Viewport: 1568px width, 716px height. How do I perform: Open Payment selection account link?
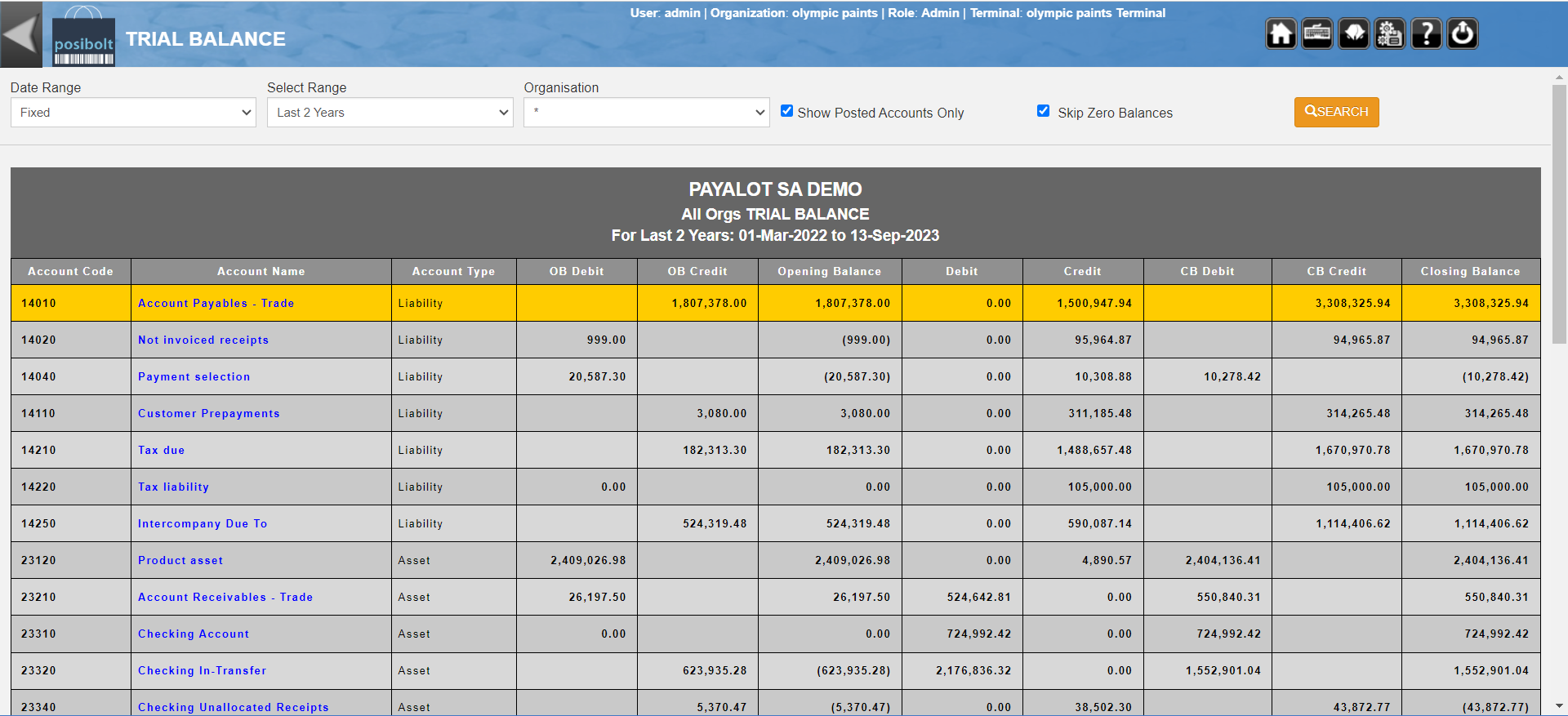click(194, 376)
